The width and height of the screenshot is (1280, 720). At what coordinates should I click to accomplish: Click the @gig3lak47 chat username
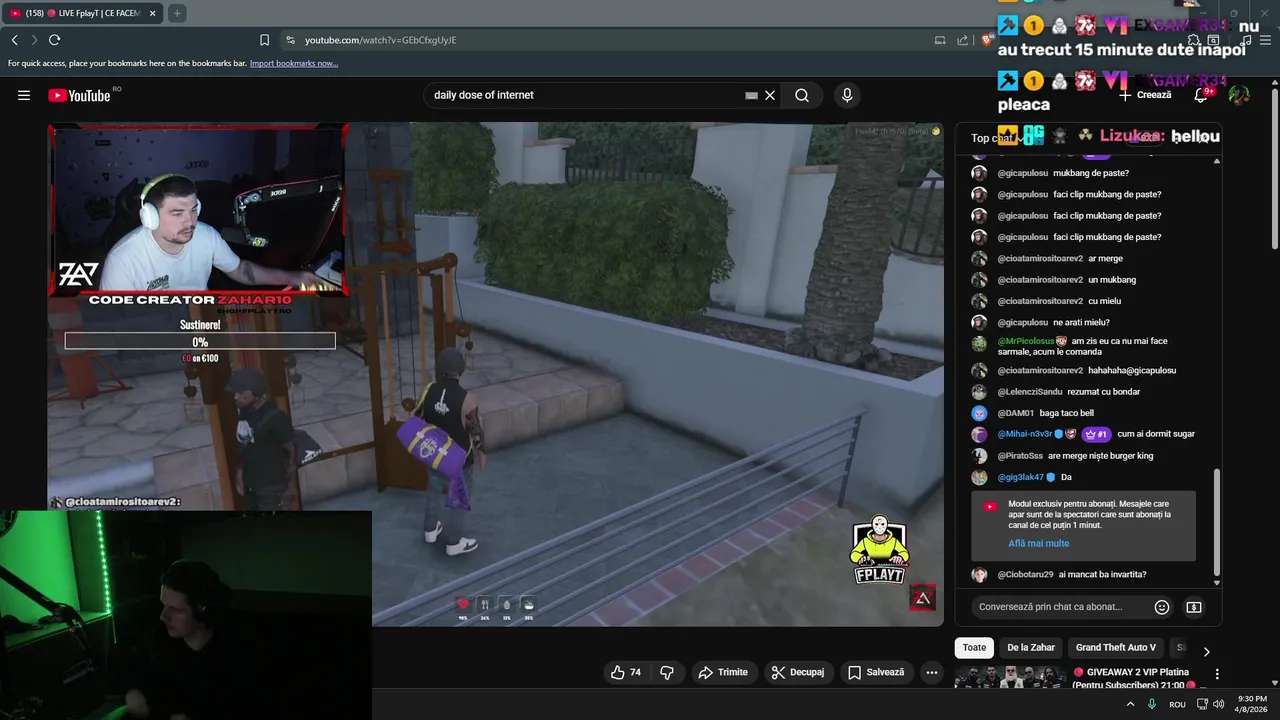click(1020, 478)
